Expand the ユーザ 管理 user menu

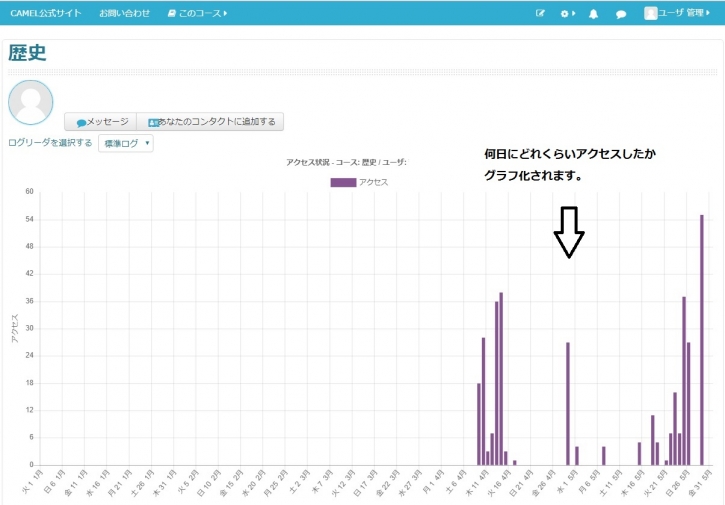click(684, 13)
